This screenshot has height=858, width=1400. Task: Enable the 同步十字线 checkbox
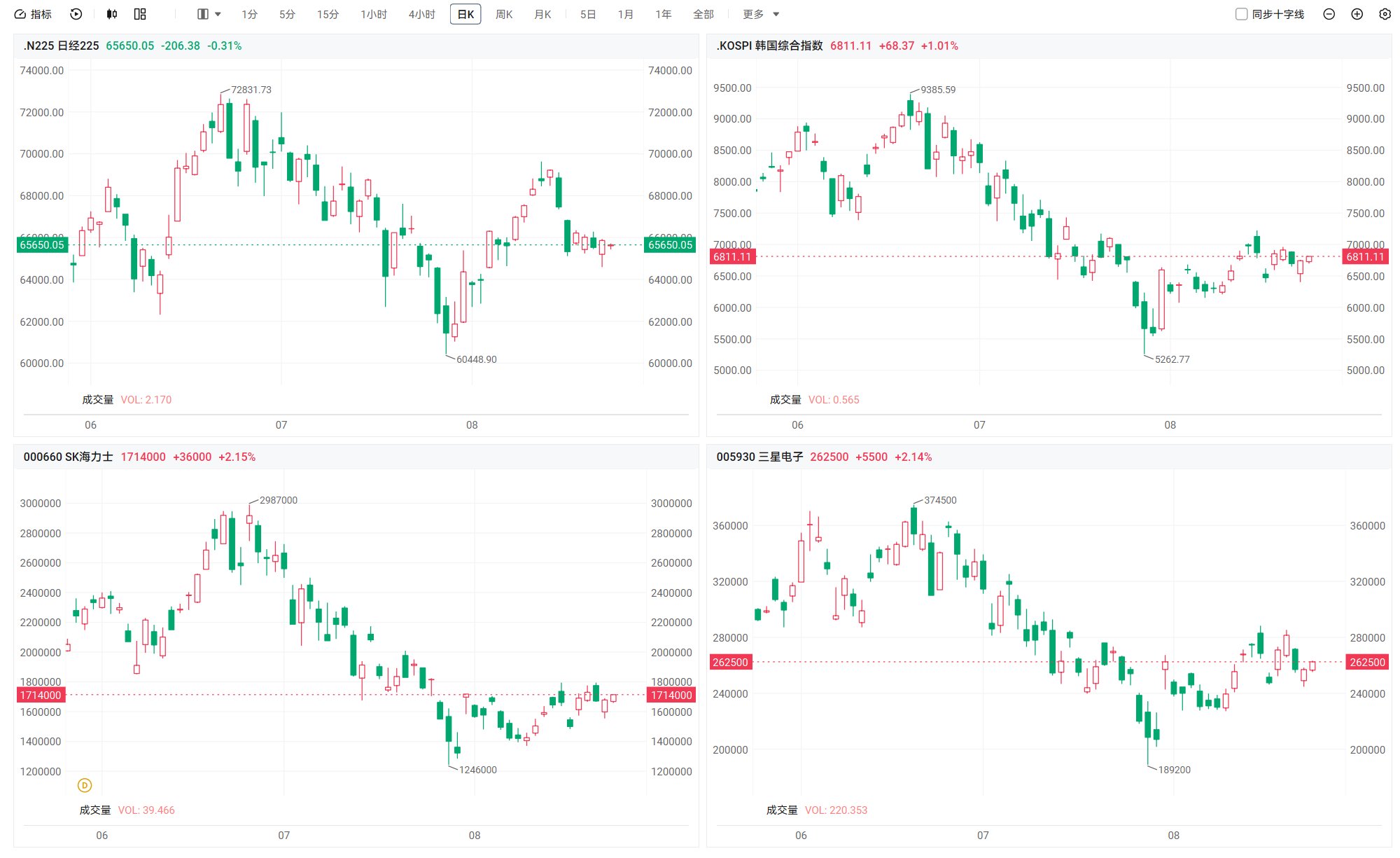pos(1241,14)
